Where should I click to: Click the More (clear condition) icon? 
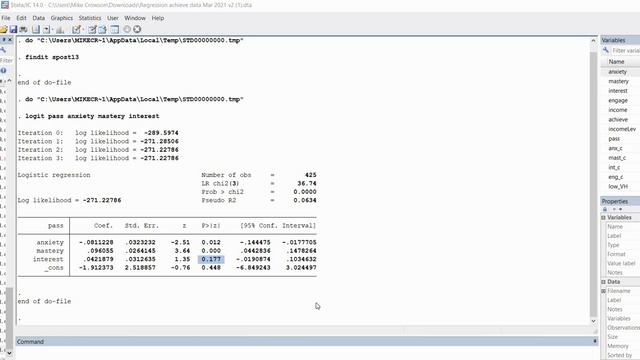pyautogui.click(x=127, y=29)
